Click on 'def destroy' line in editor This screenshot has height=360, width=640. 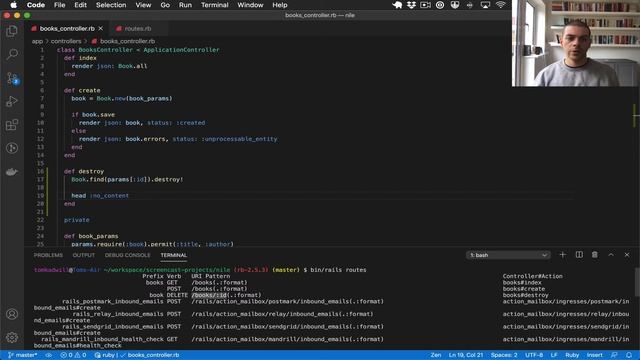[x=84, y=171]
